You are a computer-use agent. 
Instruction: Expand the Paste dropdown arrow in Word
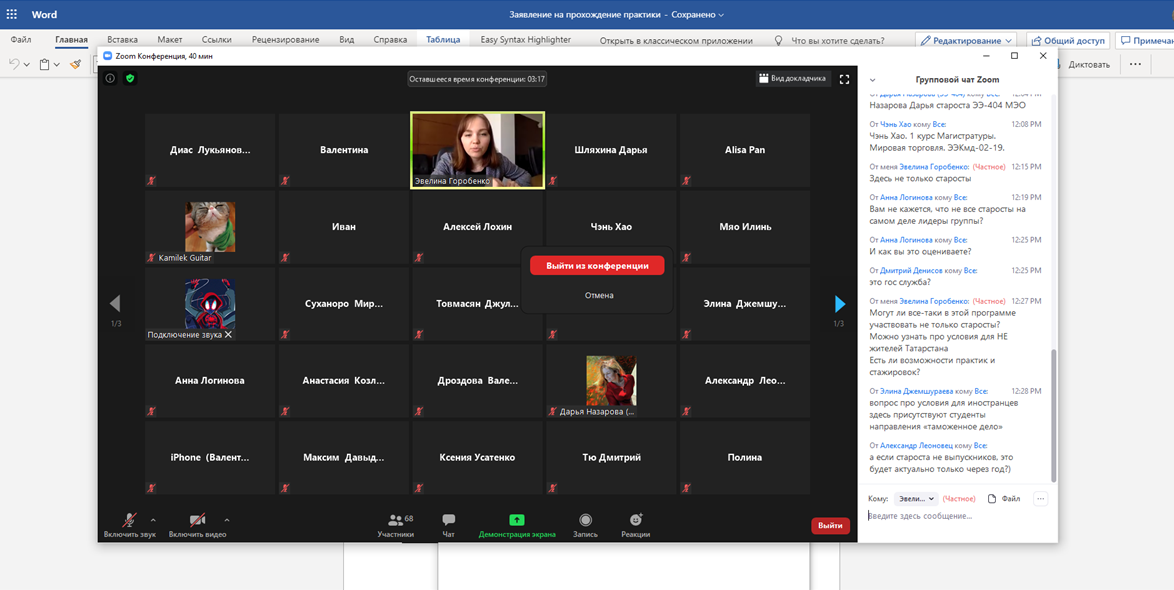pyautogui.click(x=57, y=65)
